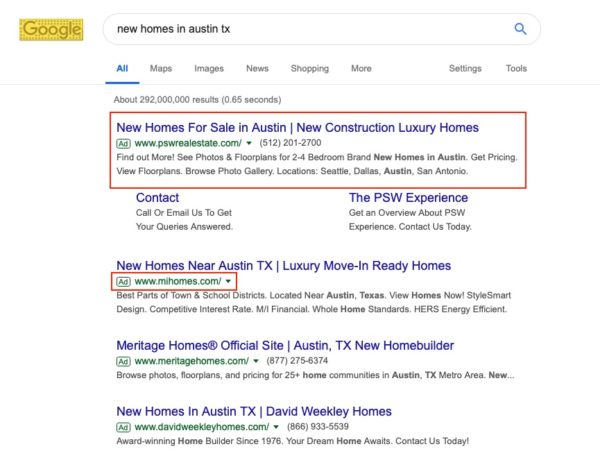
Task: Open the Contact sitelink
Action: point(157,198)
